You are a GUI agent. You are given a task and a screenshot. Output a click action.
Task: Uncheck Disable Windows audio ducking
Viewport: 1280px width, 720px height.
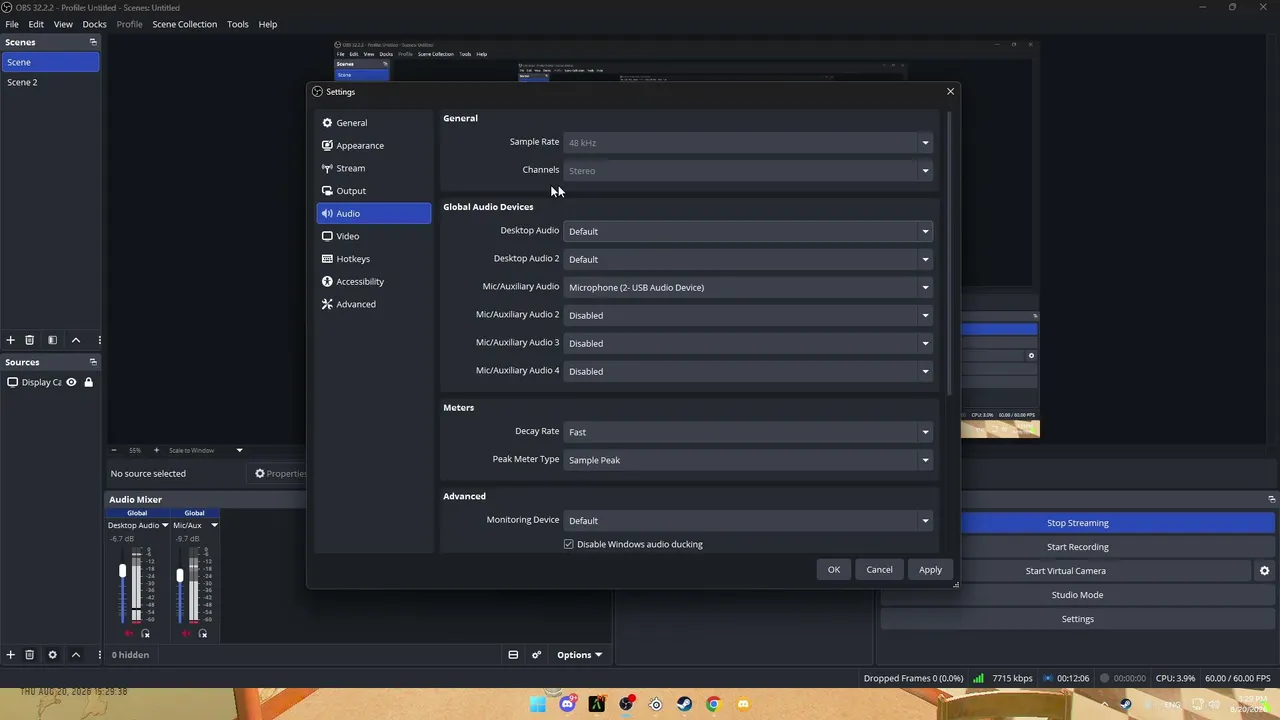tap(569, 544)
